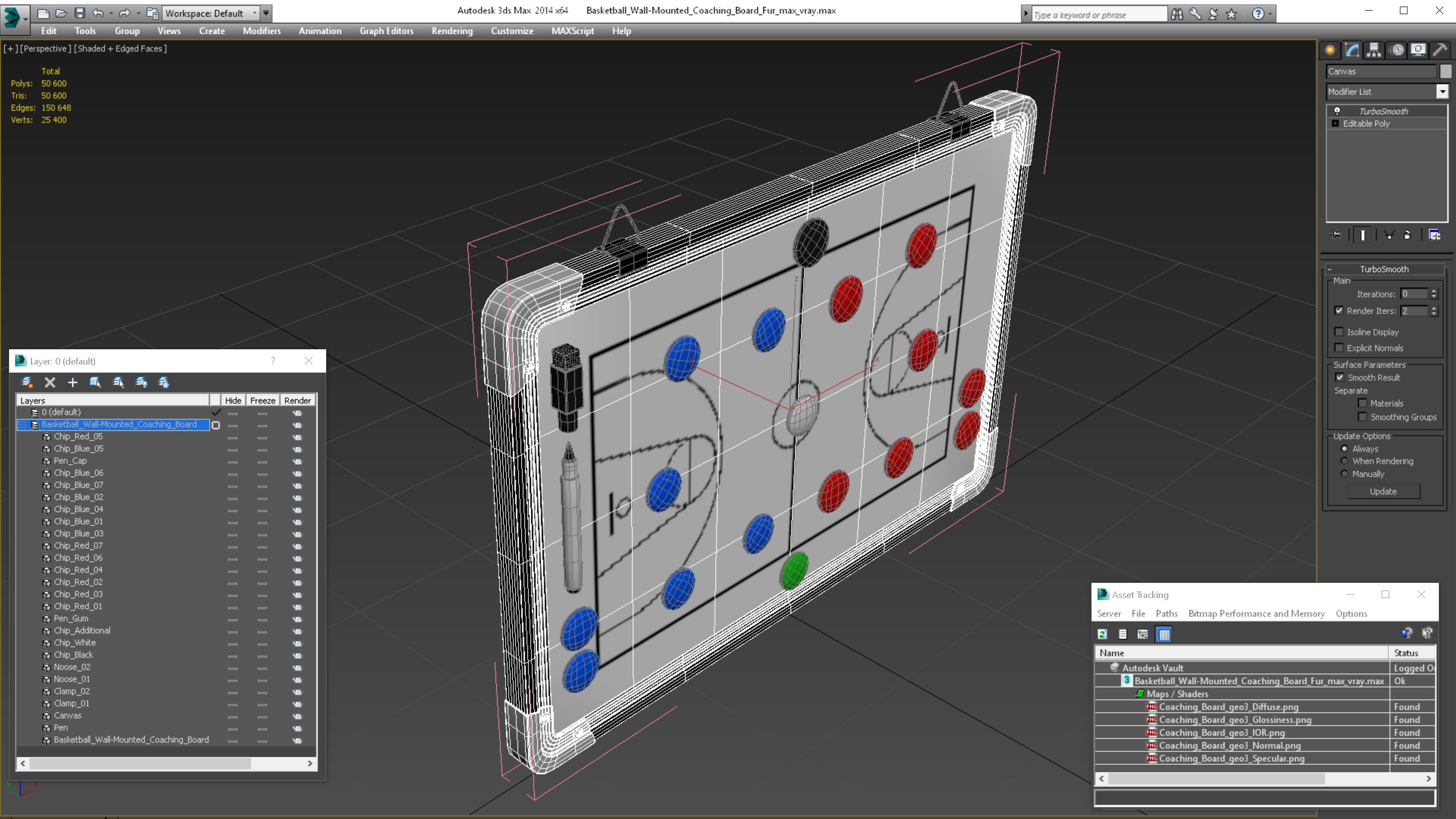Click the Canvas object color swatch

[1445, 71]
